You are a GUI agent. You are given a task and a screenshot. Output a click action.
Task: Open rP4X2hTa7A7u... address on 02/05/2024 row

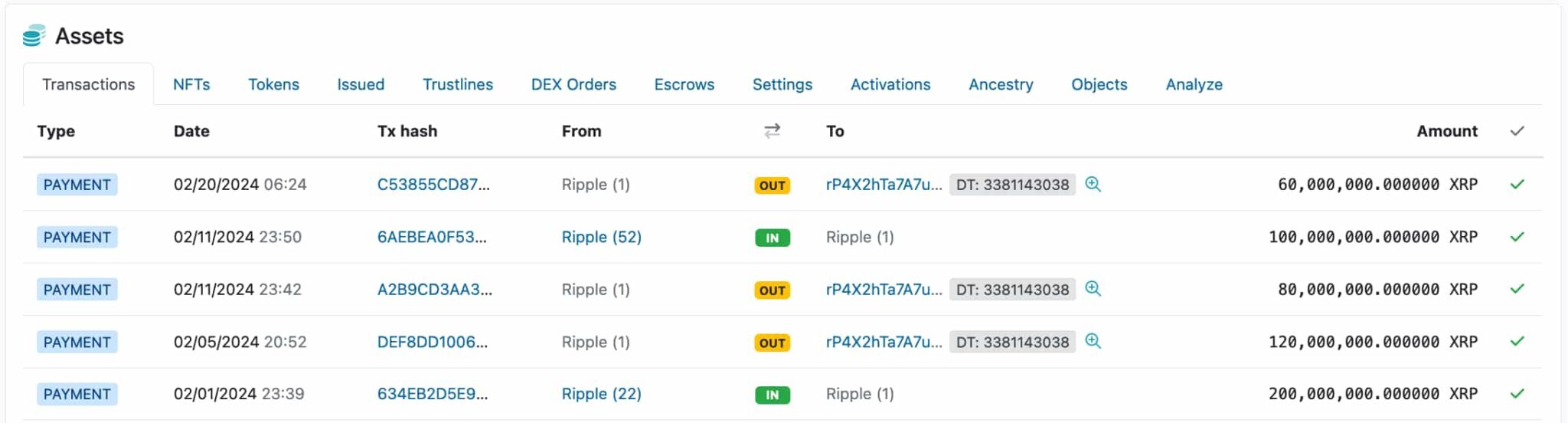[x=884, y=342]
